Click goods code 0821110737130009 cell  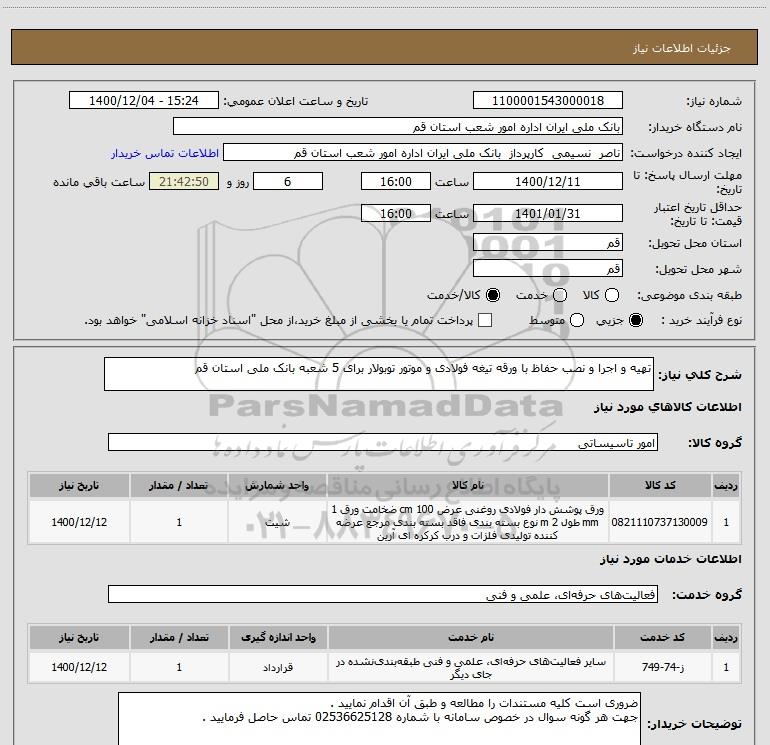click(660, 522)
